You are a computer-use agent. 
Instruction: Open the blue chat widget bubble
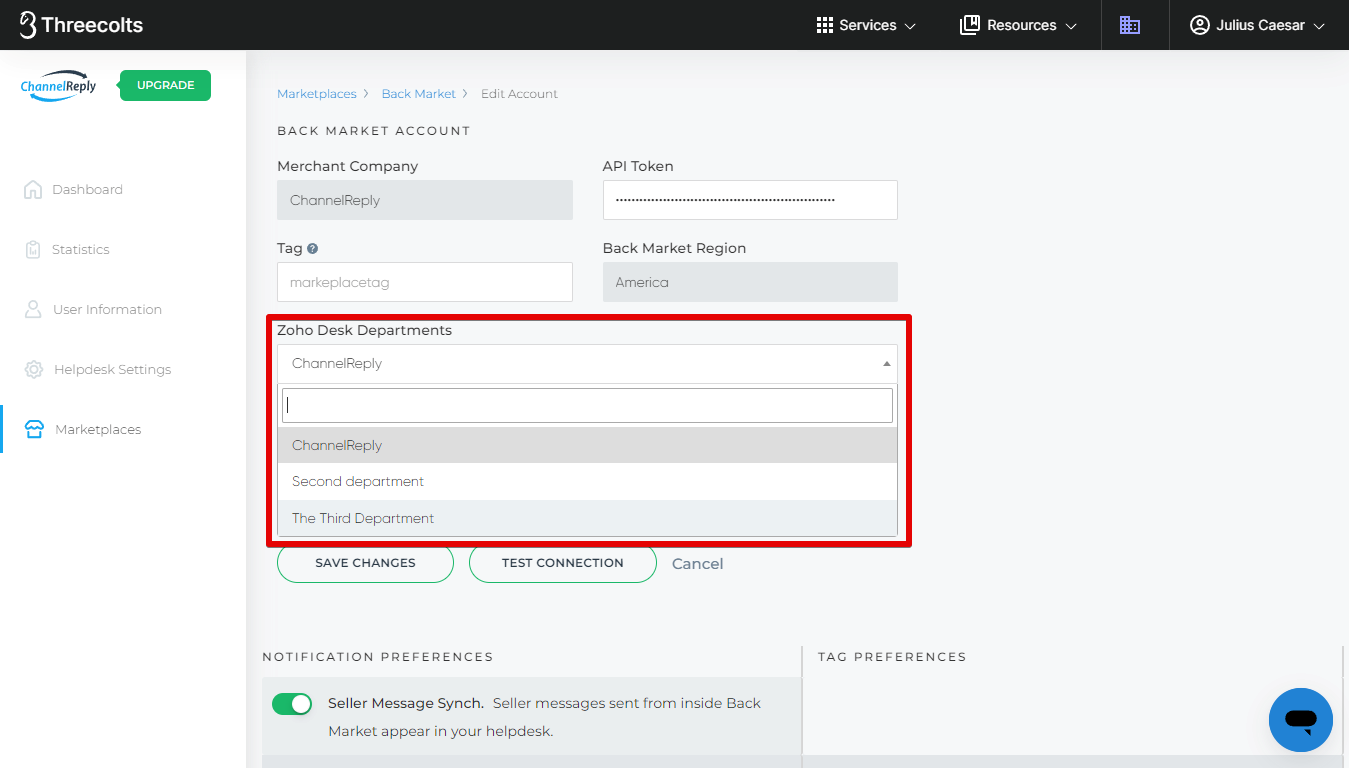1301,720
